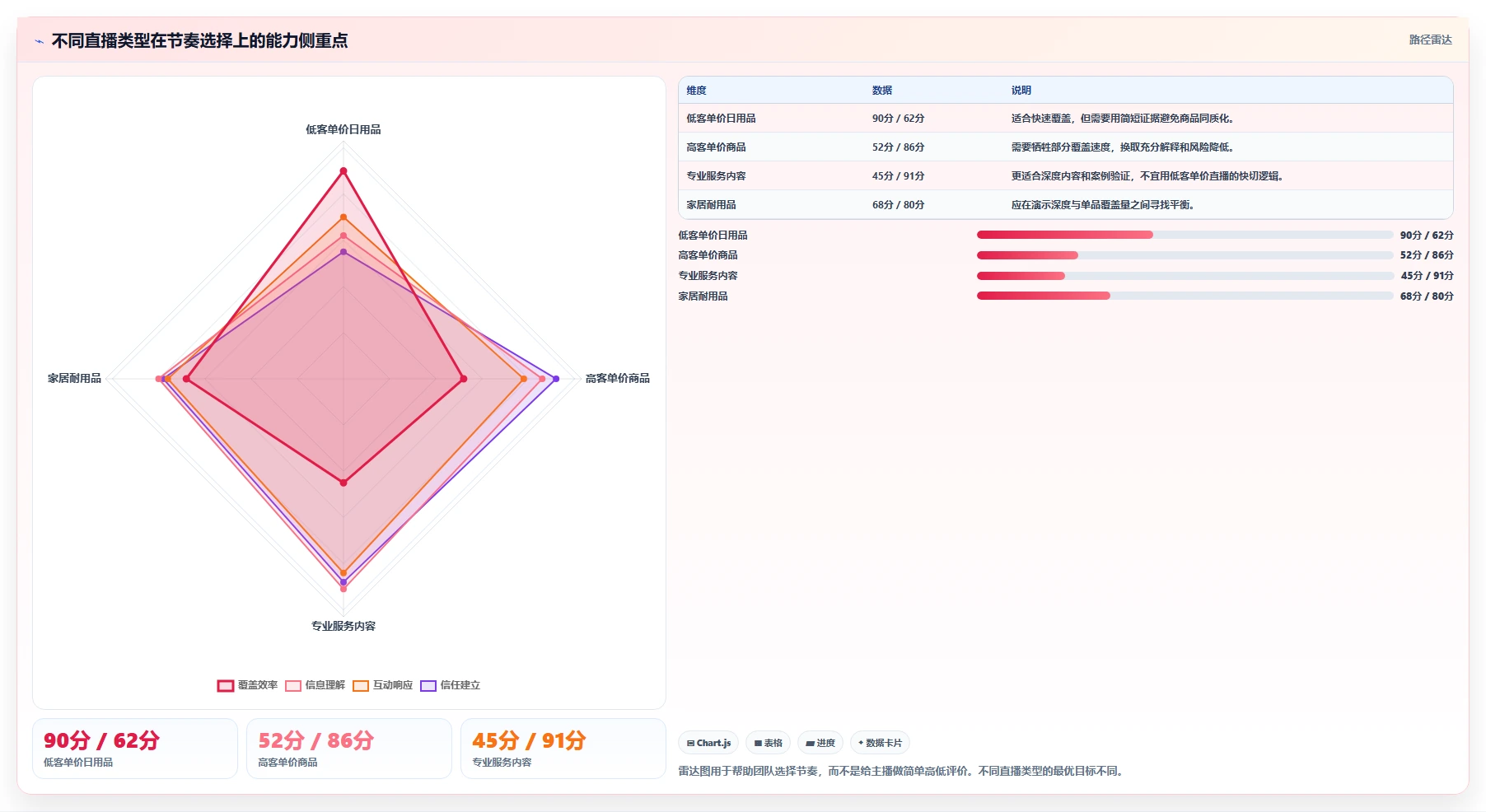
Task: Click the 家居耐用品 radar axis label
Action: point(74,379)
